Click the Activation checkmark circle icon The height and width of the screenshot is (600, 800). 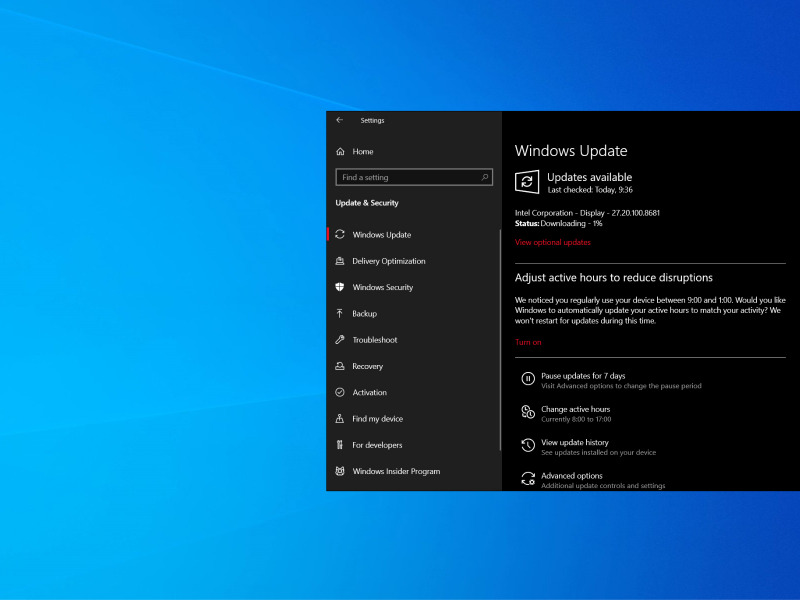click(340, 392)
